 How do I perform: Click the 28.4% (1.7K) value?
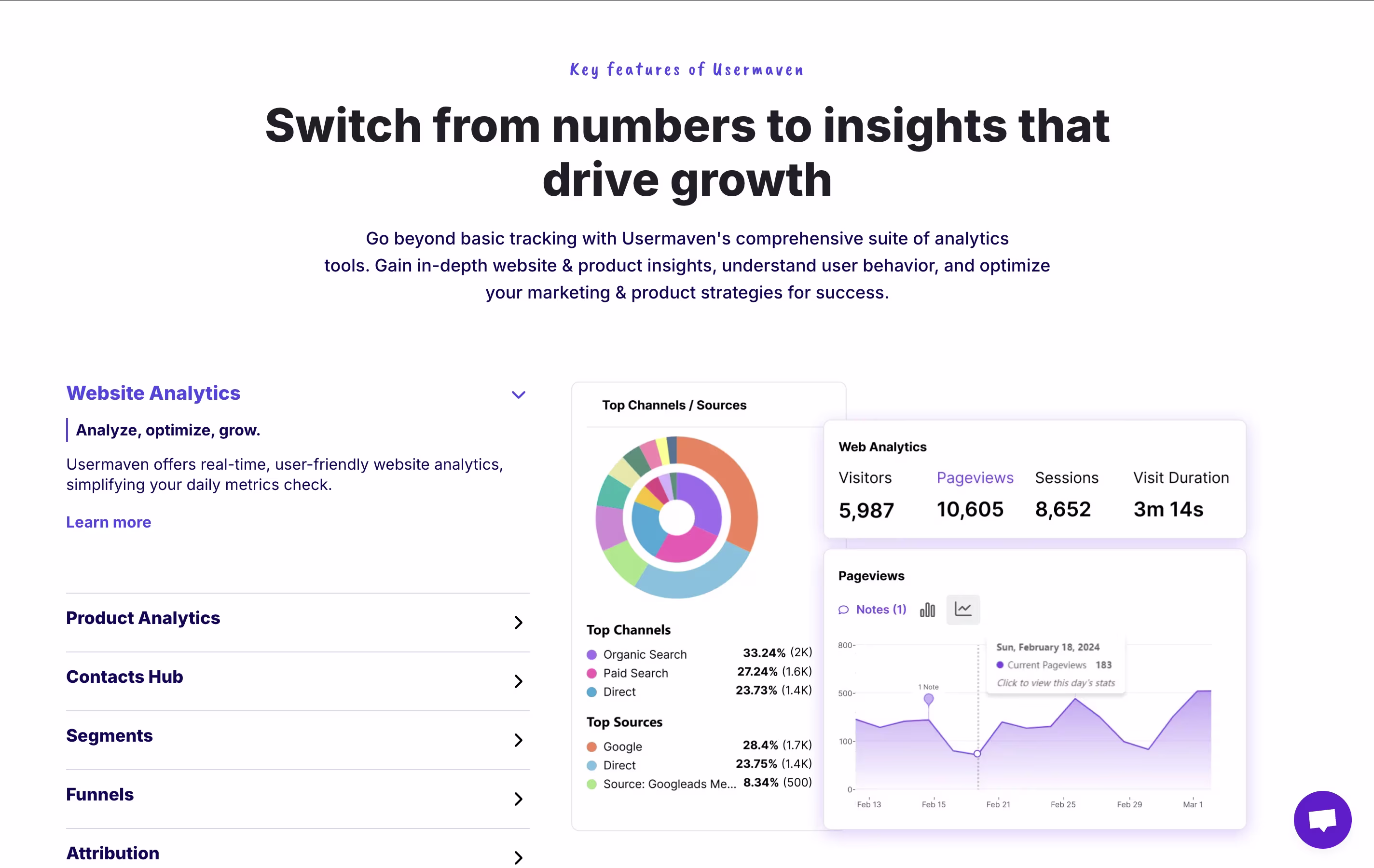777,745
